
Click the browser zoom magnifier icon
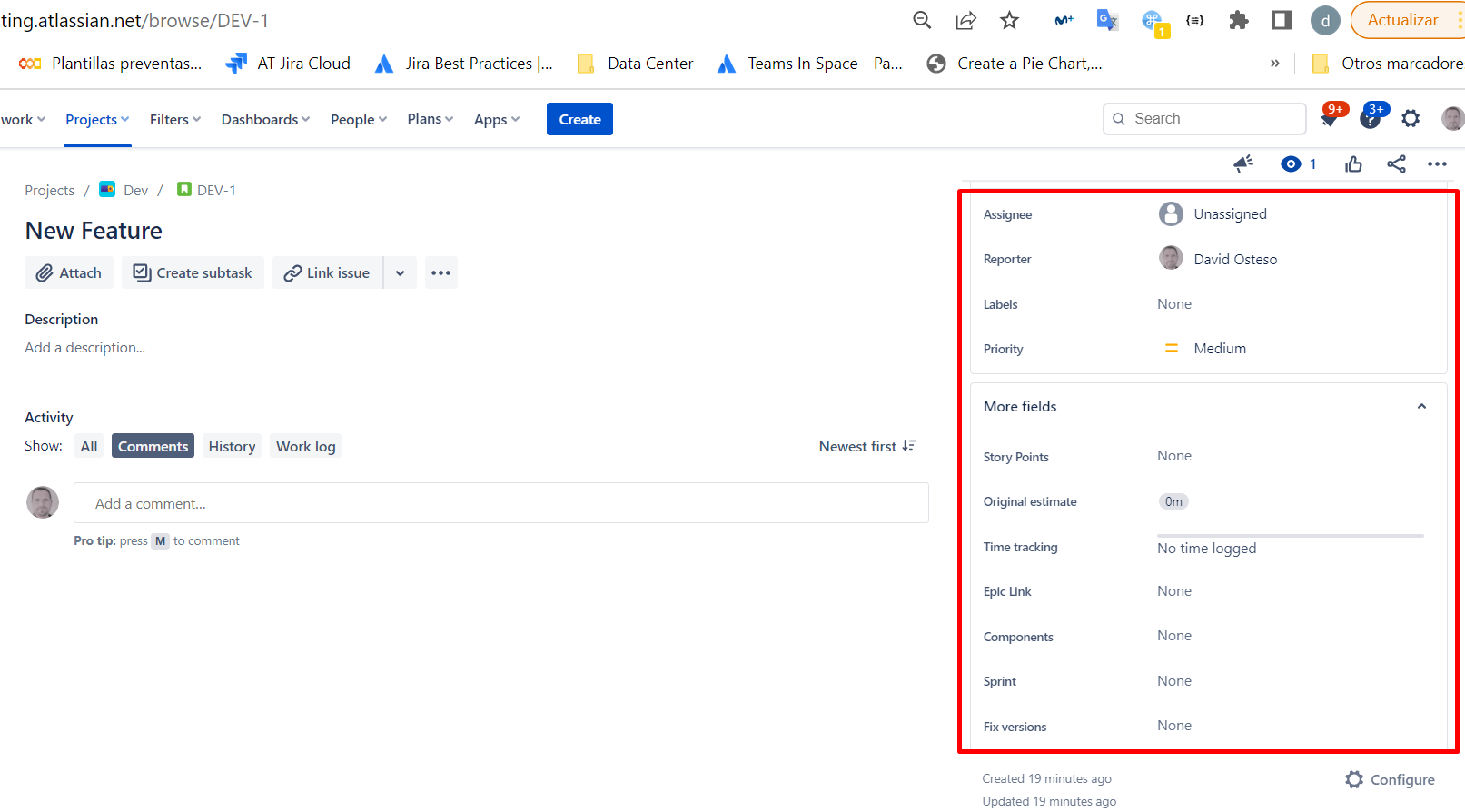coord(922,20)
